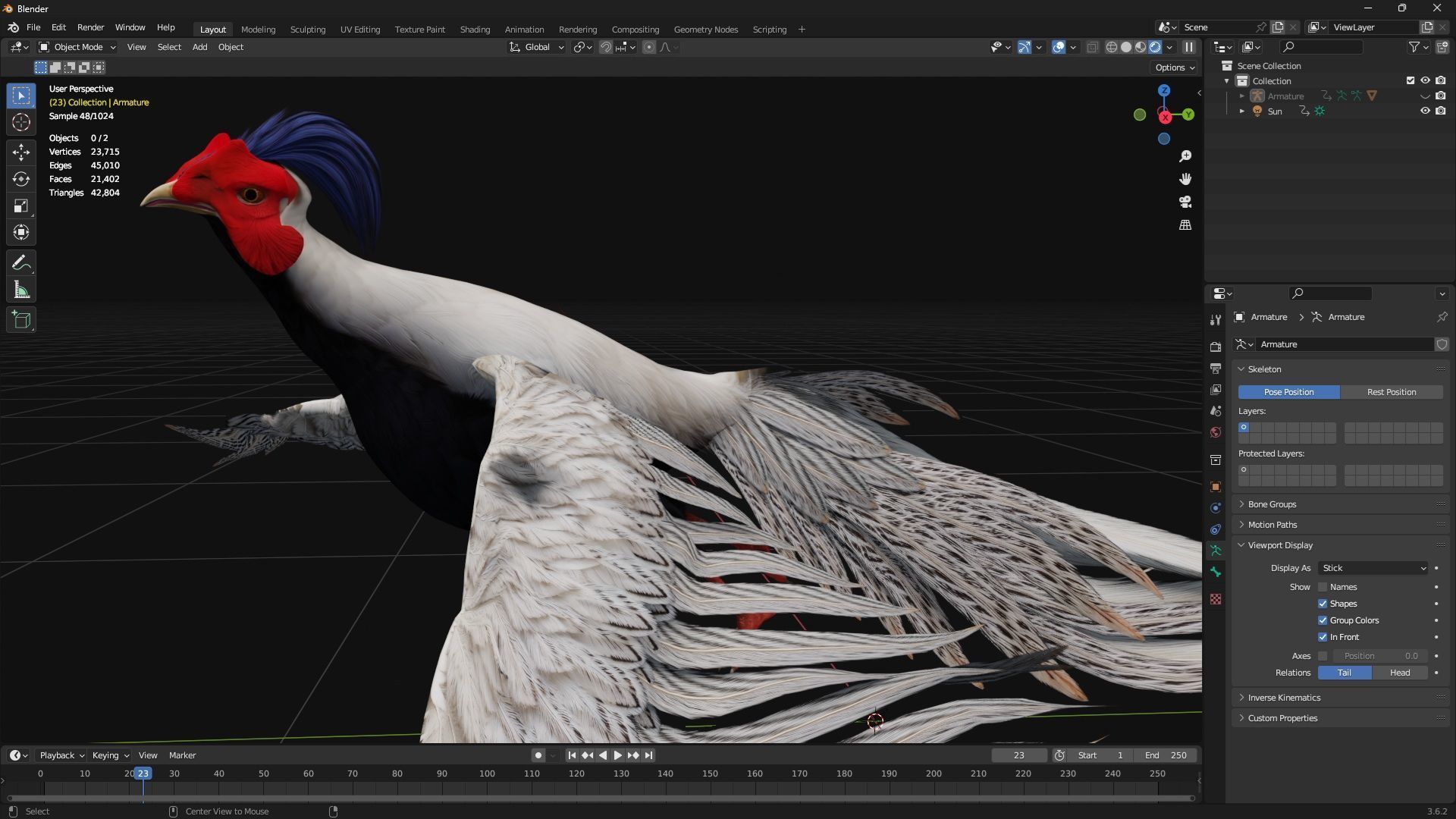Open the Display As Stick dropdown
The image size is (1456, 819).
click(x=1373, y=568)
